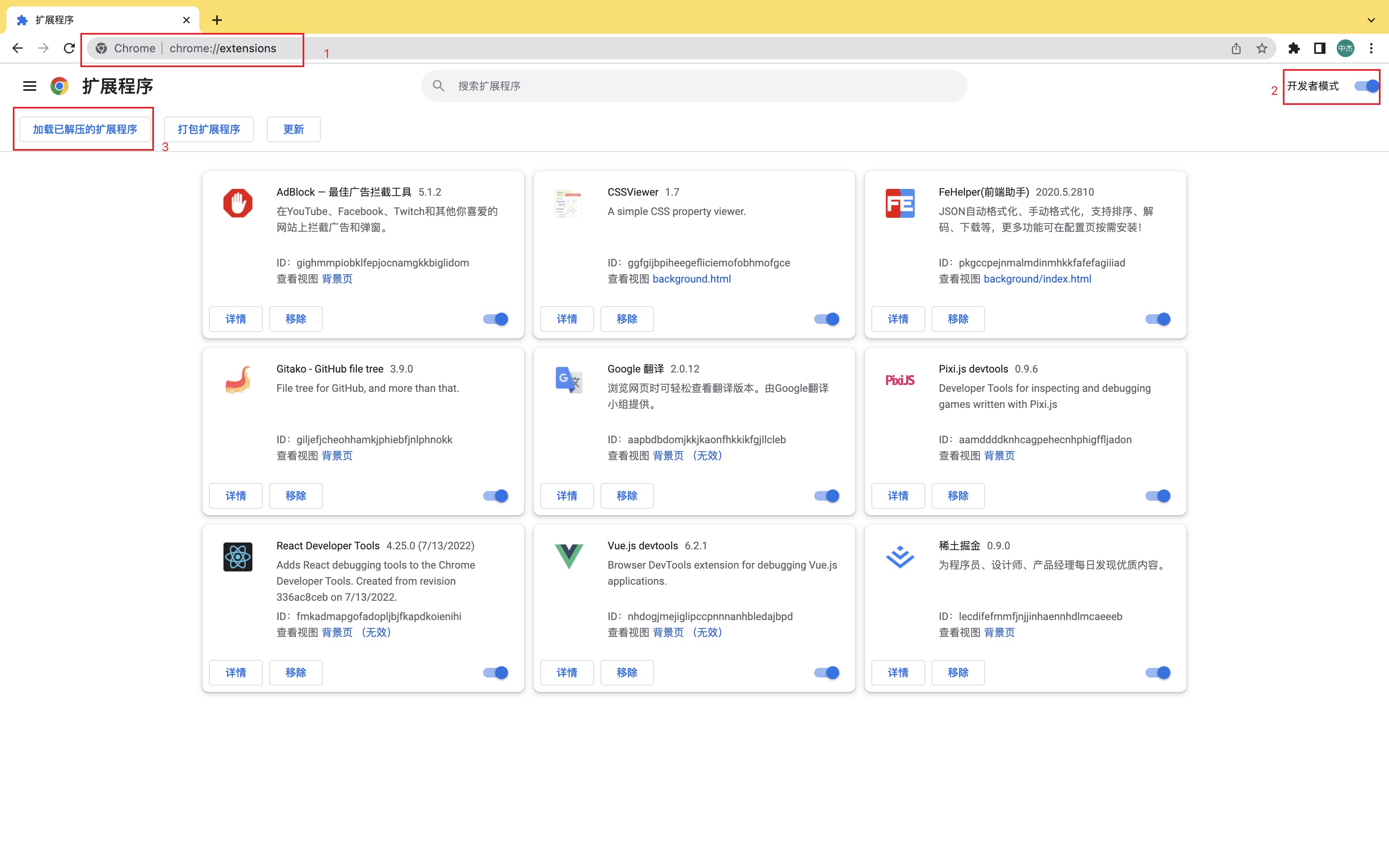1389x868 pixels.
Task: Open the green profile avatar
Action: [x=1345, y=48]
